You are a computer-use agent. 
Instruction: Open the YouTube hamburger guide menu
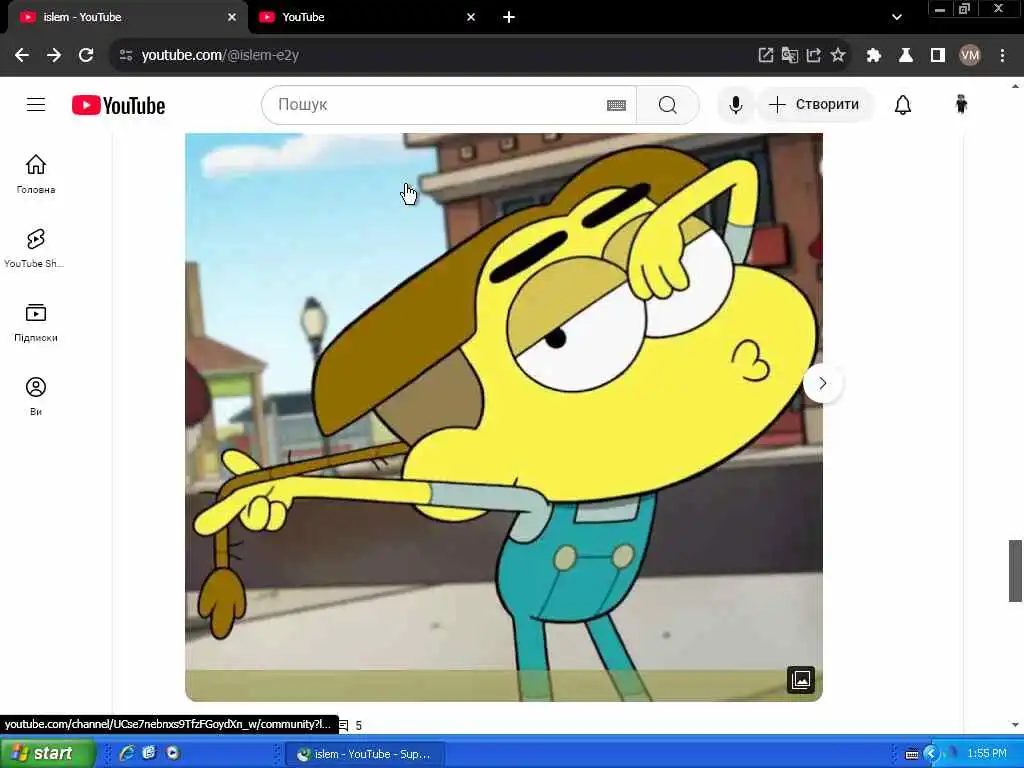[x=36, y=104]
